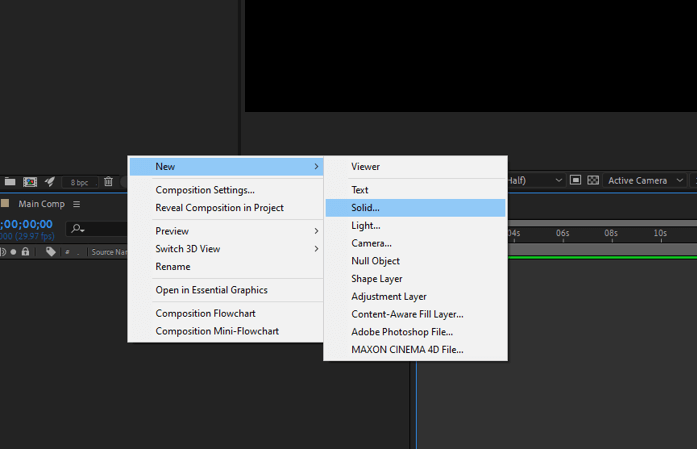This screenshot has height=449, width=697.
Task: Select MAXON CINEMA 4D File... entry
Action: (416, 350)
